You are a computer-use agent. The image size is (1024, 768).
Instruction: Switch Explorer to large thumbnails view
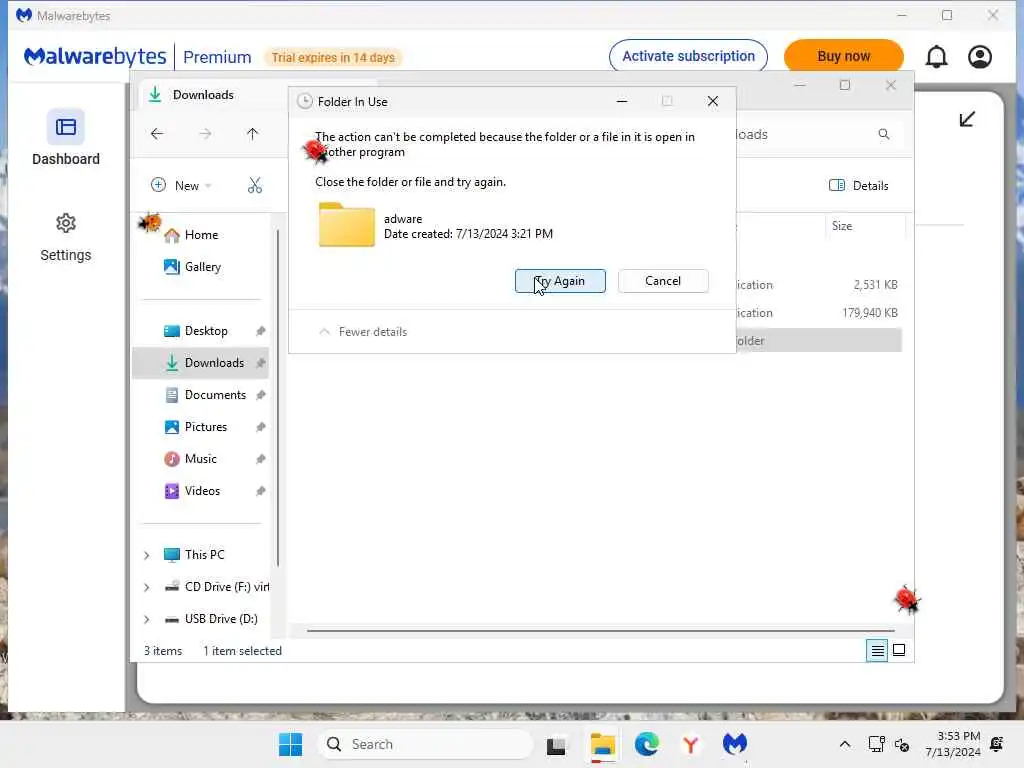[899, 650]
